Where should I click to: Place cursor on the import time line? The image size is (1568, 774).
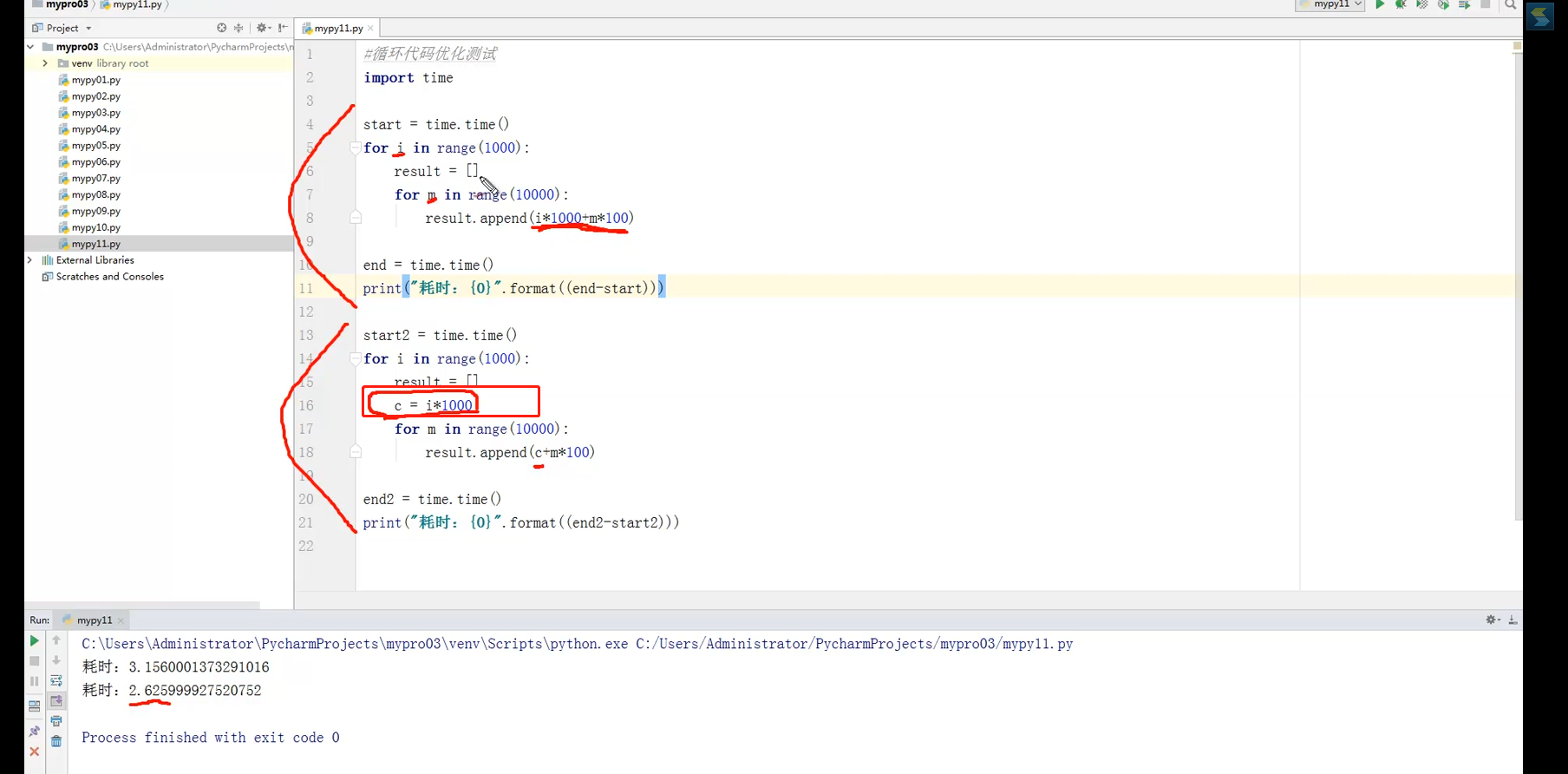(408, 78)
